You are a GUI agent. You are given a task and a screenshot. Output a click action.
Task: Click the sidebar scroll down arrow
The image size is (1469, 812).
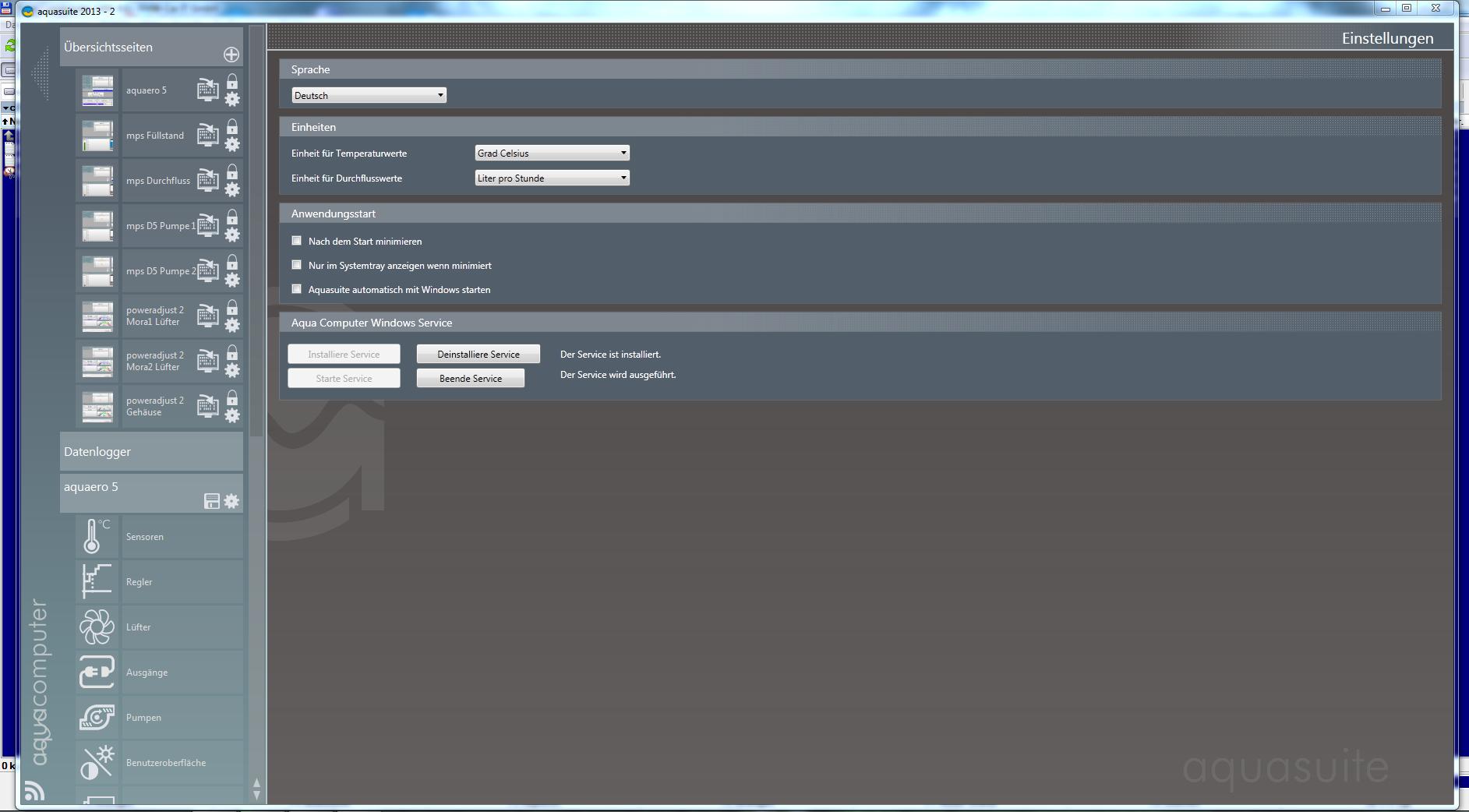[256, 795]
